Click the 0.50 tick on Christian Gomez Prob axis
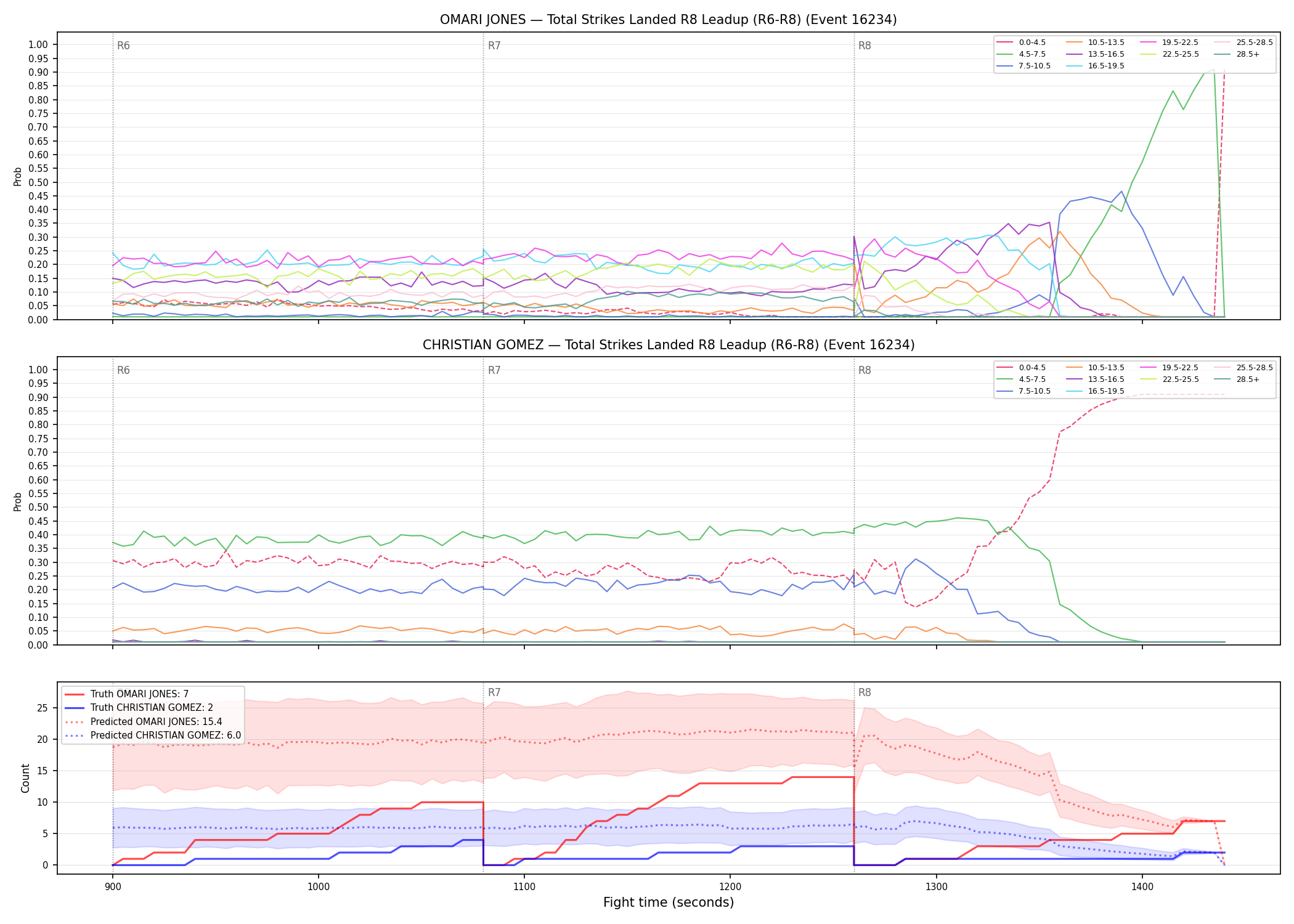The height and width of the screenshot is (924, 1294). click(x=38, y=508)
